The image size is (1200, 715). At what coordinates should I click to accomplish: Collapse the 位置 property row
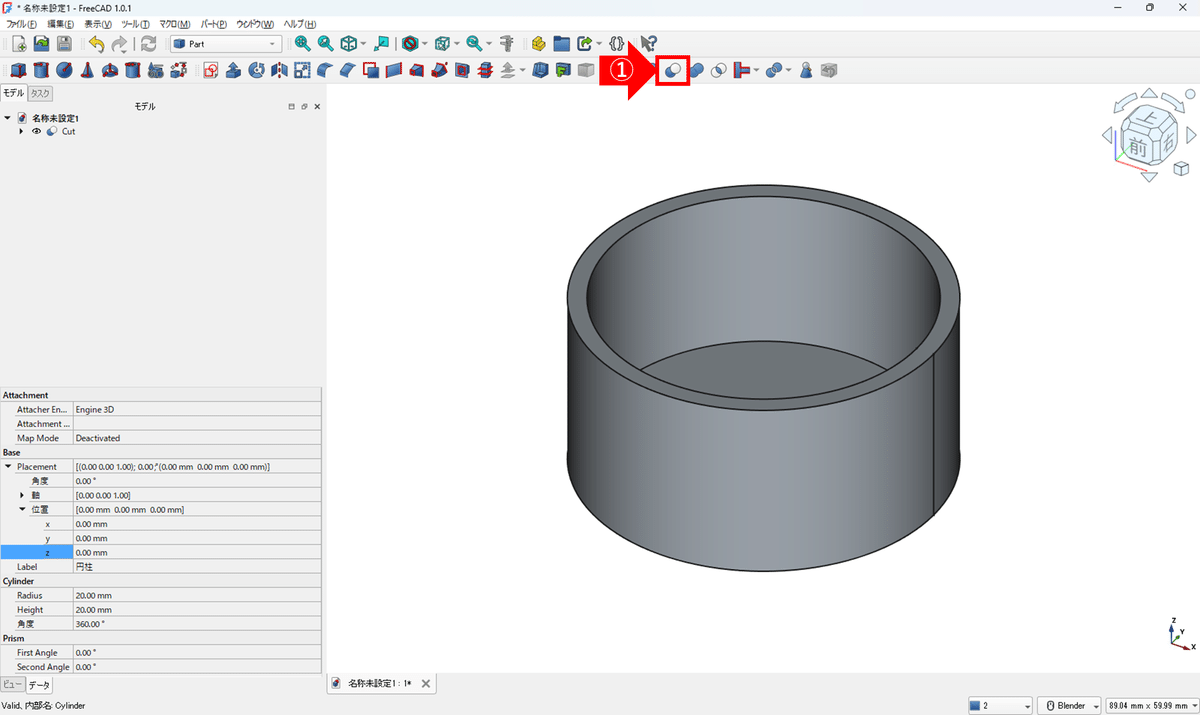pyautogui.click(x=23, y=510)
